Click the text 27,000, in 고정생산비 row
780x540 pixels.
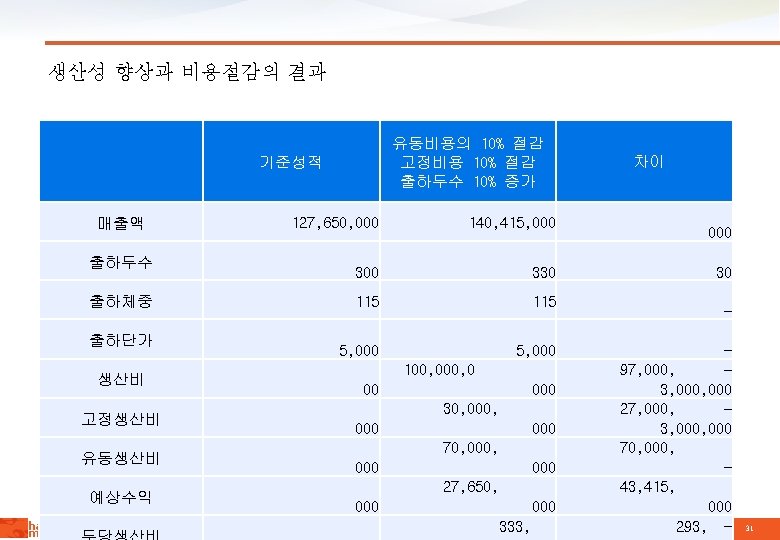pos(647,409)
